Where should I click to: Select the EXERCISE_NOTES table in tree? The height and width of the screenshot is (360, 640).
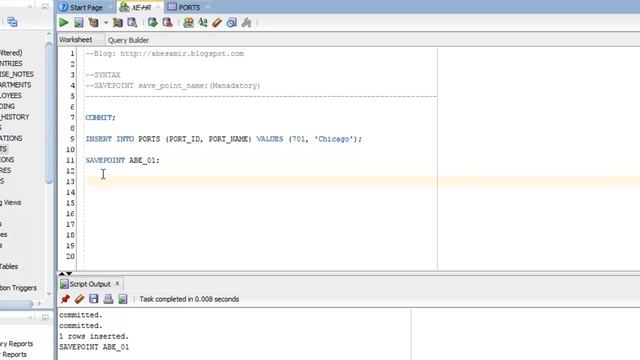17,74
